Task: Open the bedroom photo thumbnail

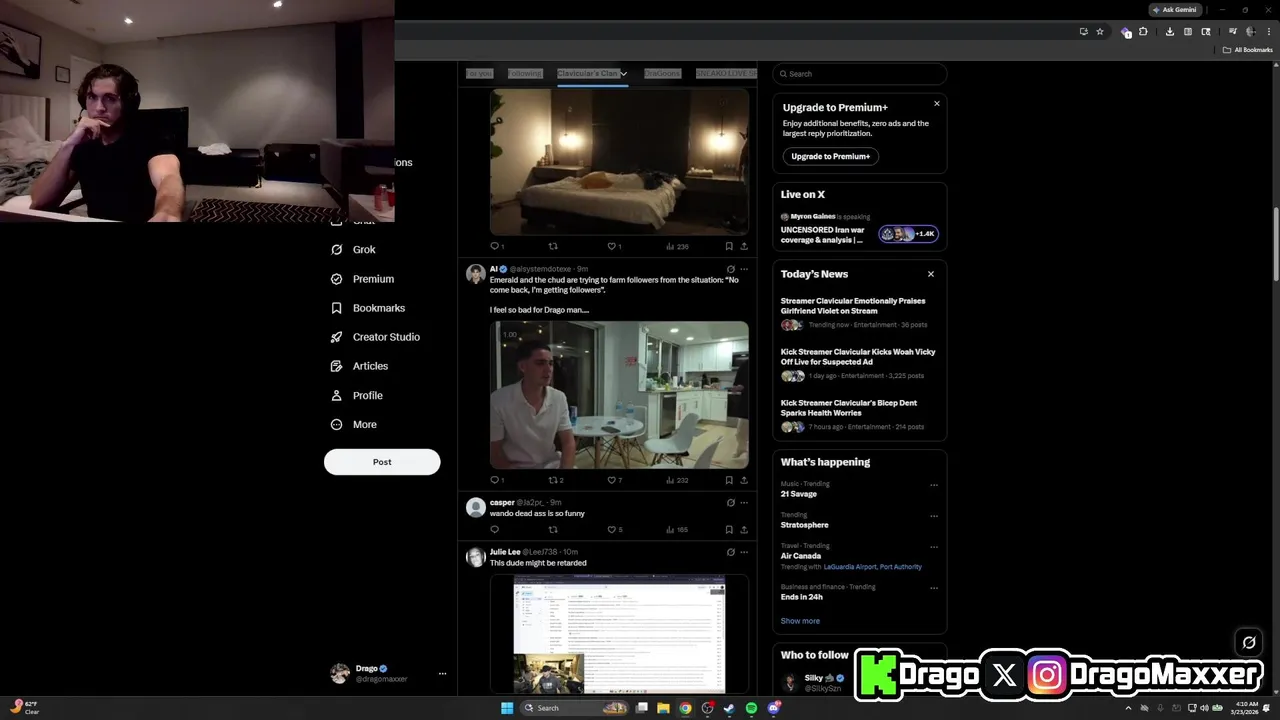Action: click(619, 162)
